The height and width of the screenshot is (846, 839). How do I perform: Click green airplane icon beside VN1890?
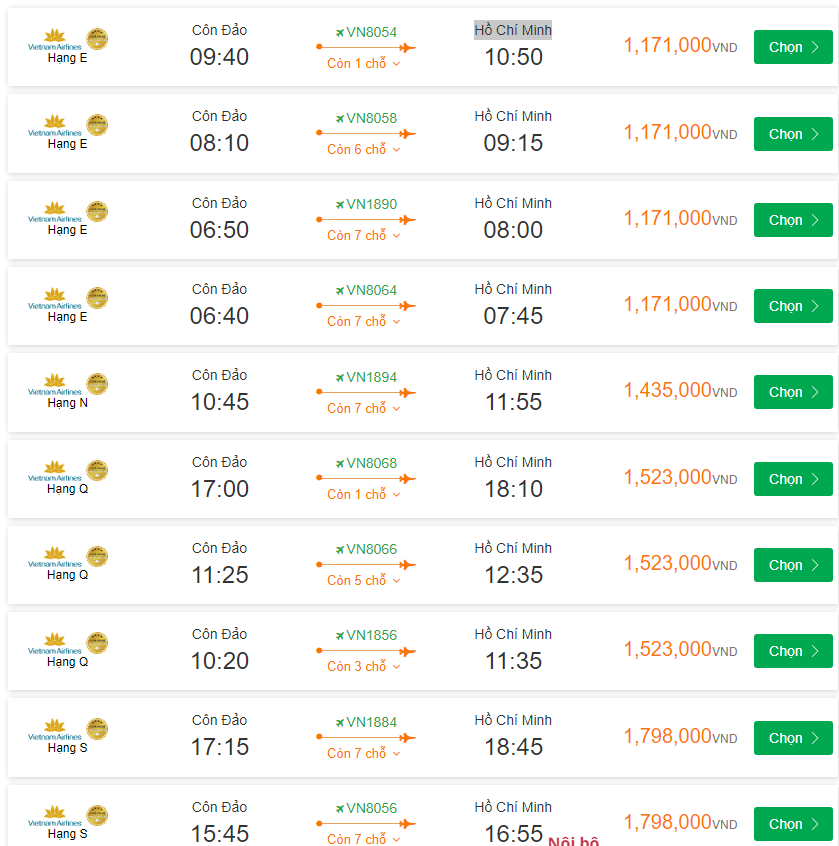(x=340, y=204)
